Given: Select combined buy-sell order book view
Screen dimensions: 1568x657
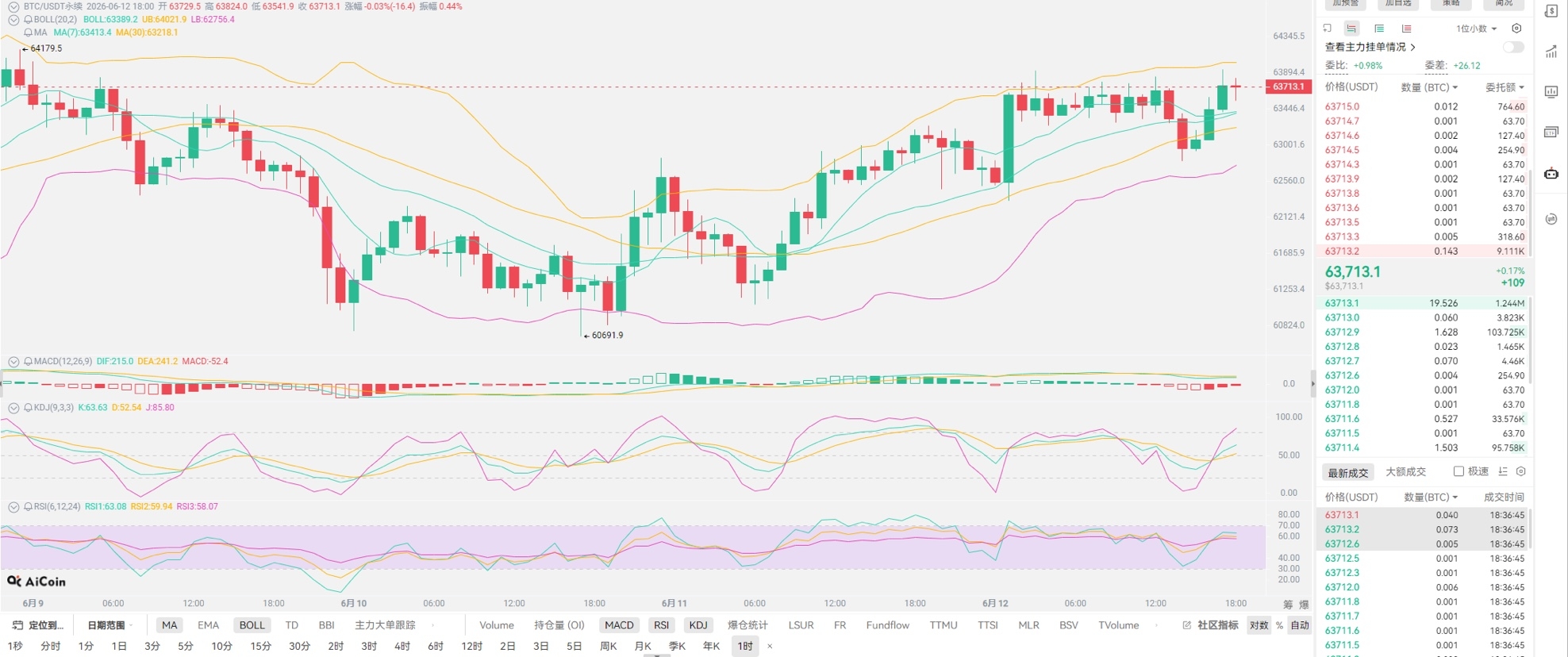Looking at the screenshot, I should click(1352, 29).
